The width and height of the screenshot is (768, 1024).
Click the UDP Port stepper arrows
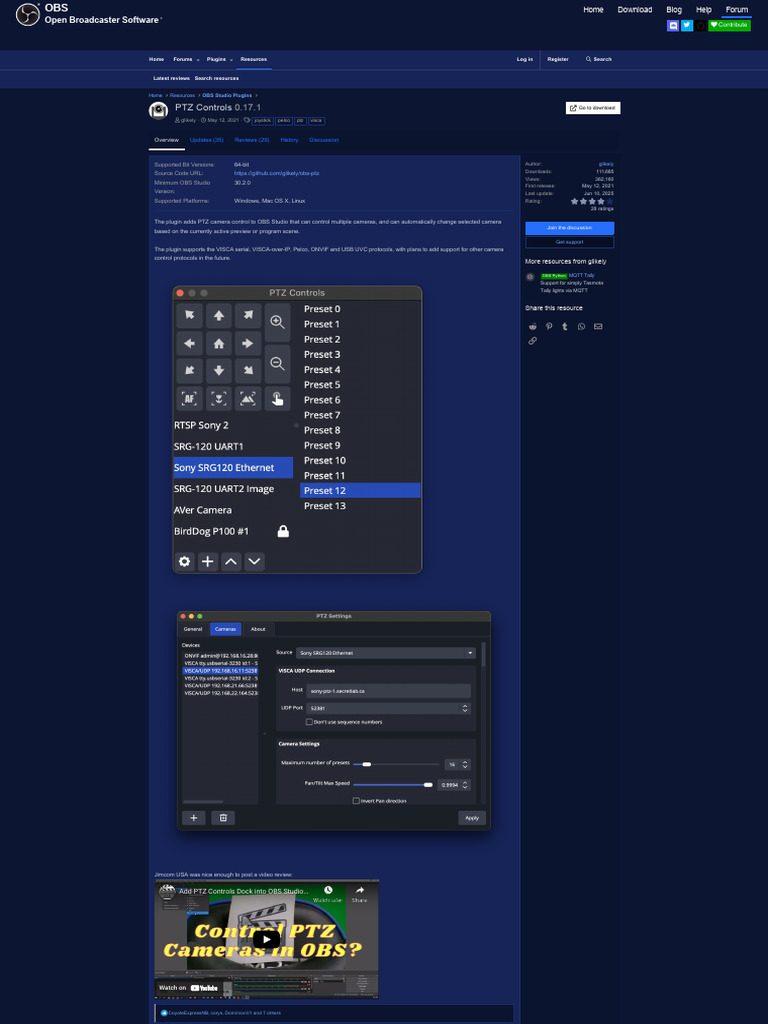pyautogui.click(x=465, y=708)
